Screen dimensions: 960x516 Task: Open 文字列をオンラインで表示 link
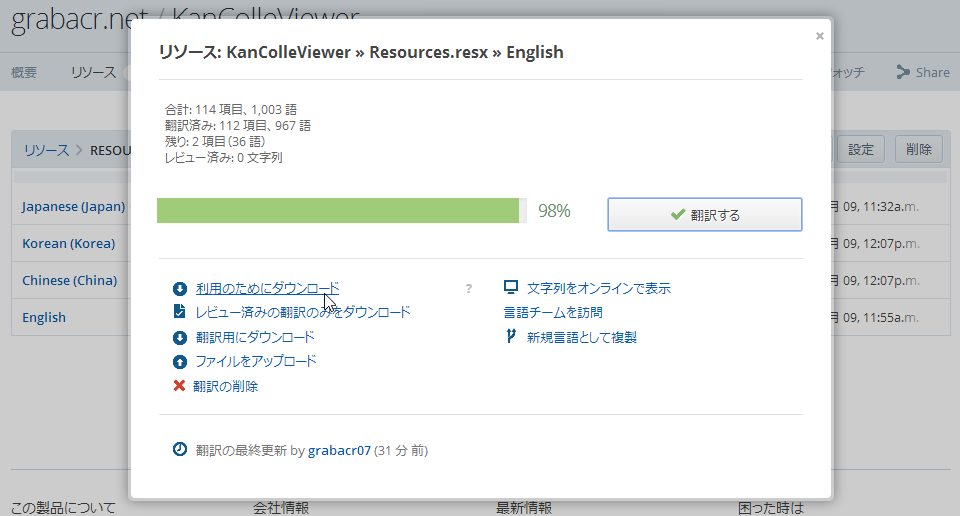(x=599, y=288)
